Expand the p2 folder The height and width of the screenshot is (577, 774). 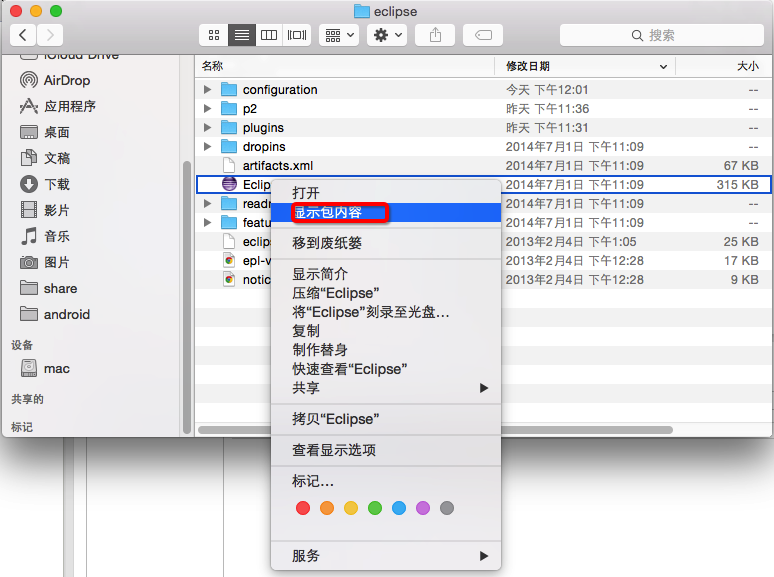207,109
